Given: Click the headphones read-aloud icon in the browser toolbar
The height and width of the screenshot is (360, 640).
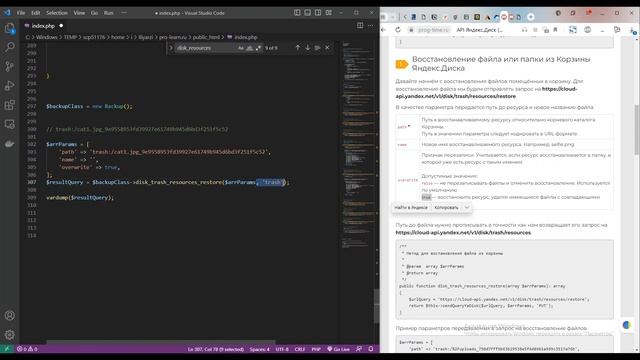Looking at the screenshot, I should [524, 30].
